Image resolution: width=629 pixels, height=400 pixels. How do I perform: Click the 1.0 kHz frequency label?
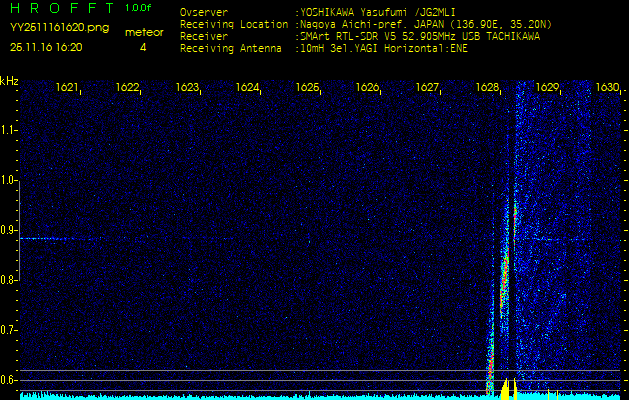[x=9, y=181]
